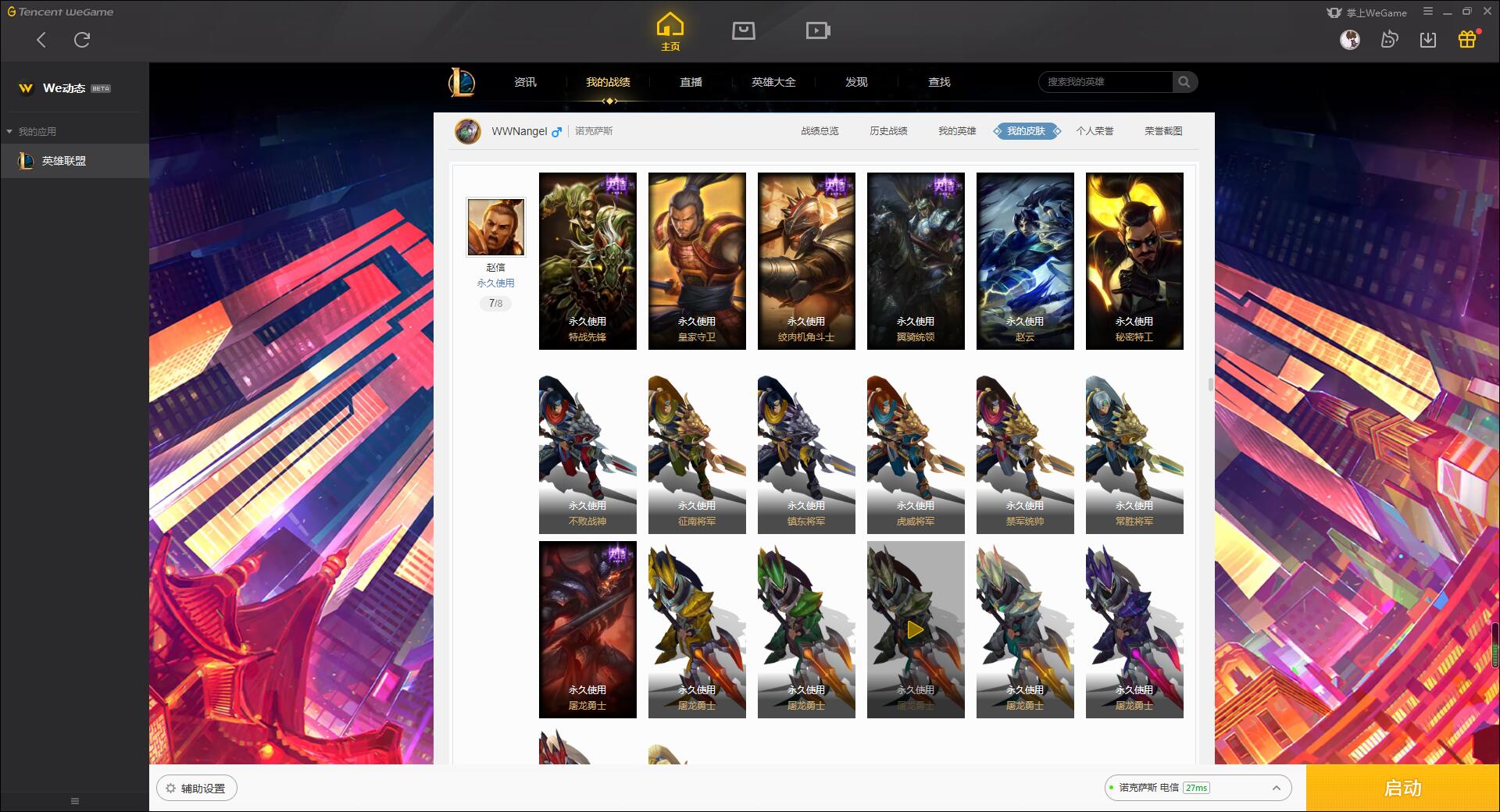Open the top hamburger menu
Image resolution: width=1500 pixels, height=812 pixels.
[1428, 12]
